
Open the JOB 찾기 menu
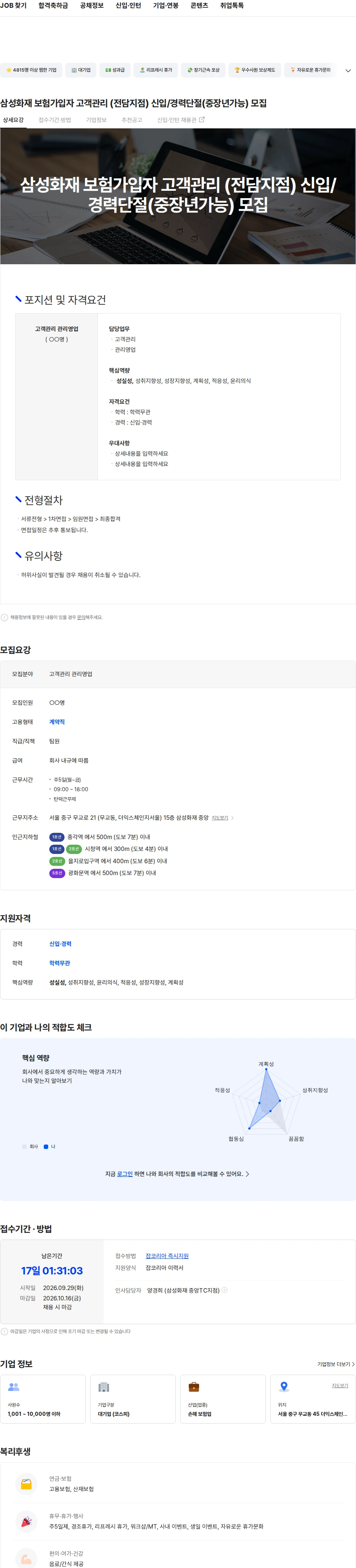point(13,6)
